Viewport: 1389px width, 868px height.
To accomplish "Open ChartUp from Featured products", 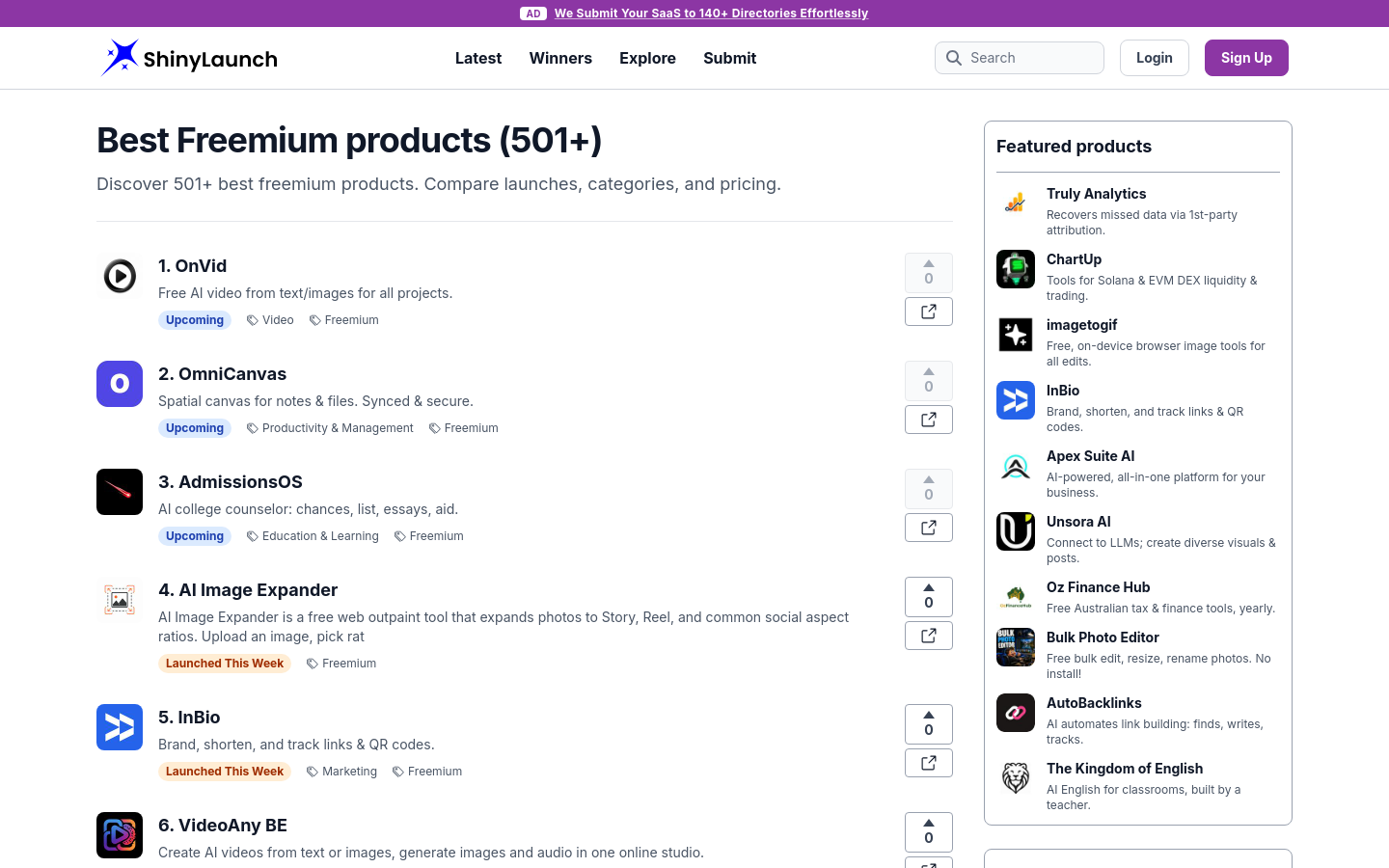I will [x=1075, y=259].
